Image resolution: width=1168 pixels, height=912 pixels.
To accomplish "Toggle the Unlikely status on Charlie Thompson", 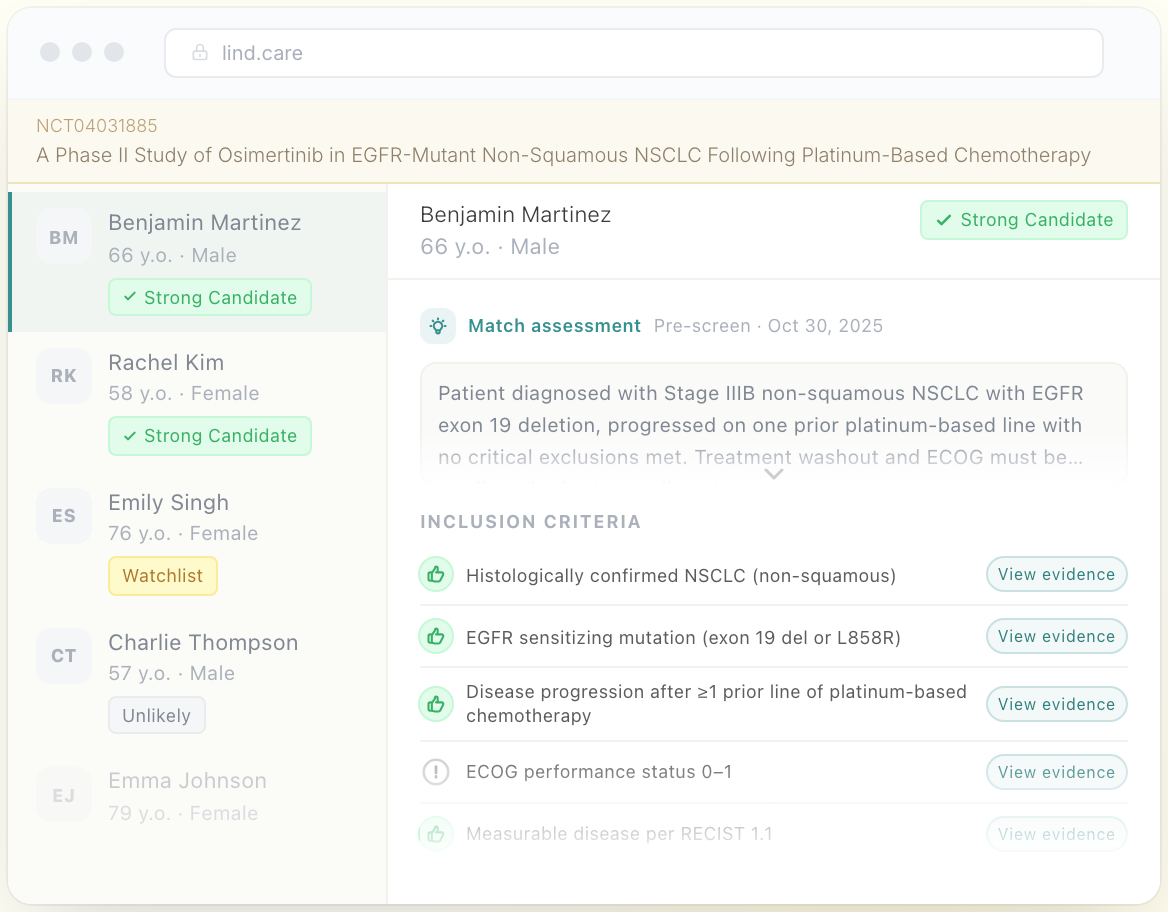I will click(157, 715).
